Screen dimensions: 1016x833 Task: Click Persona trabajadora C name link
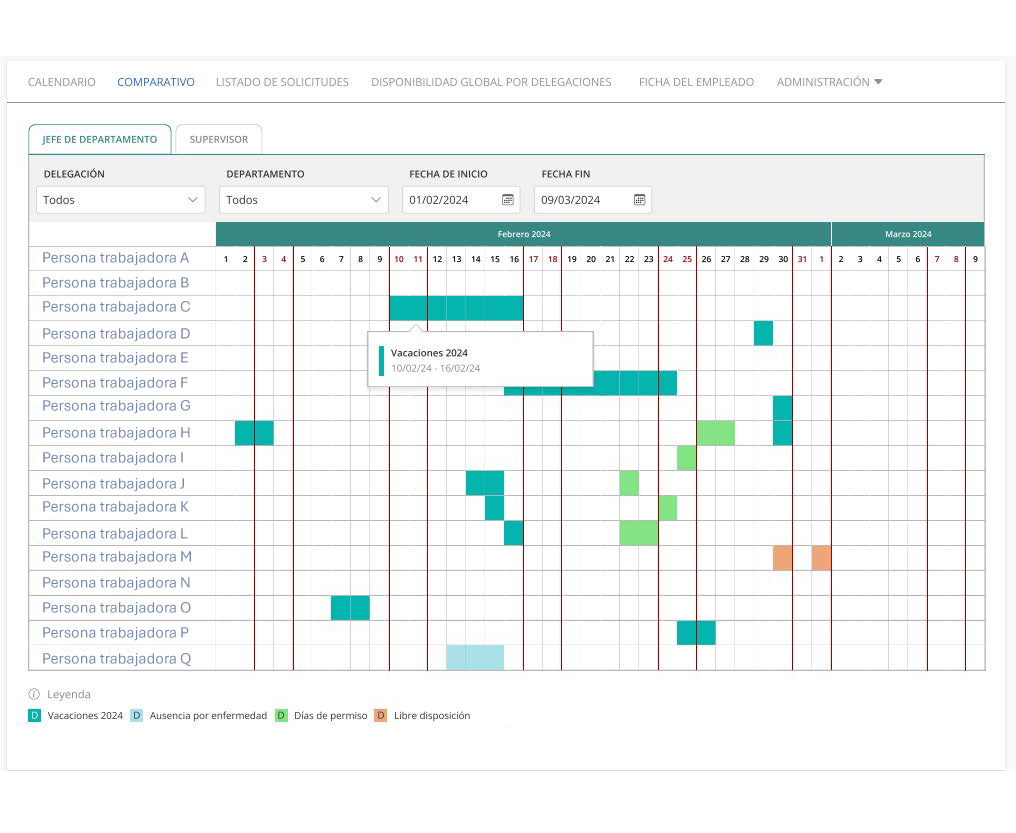(x=116, y=307)
